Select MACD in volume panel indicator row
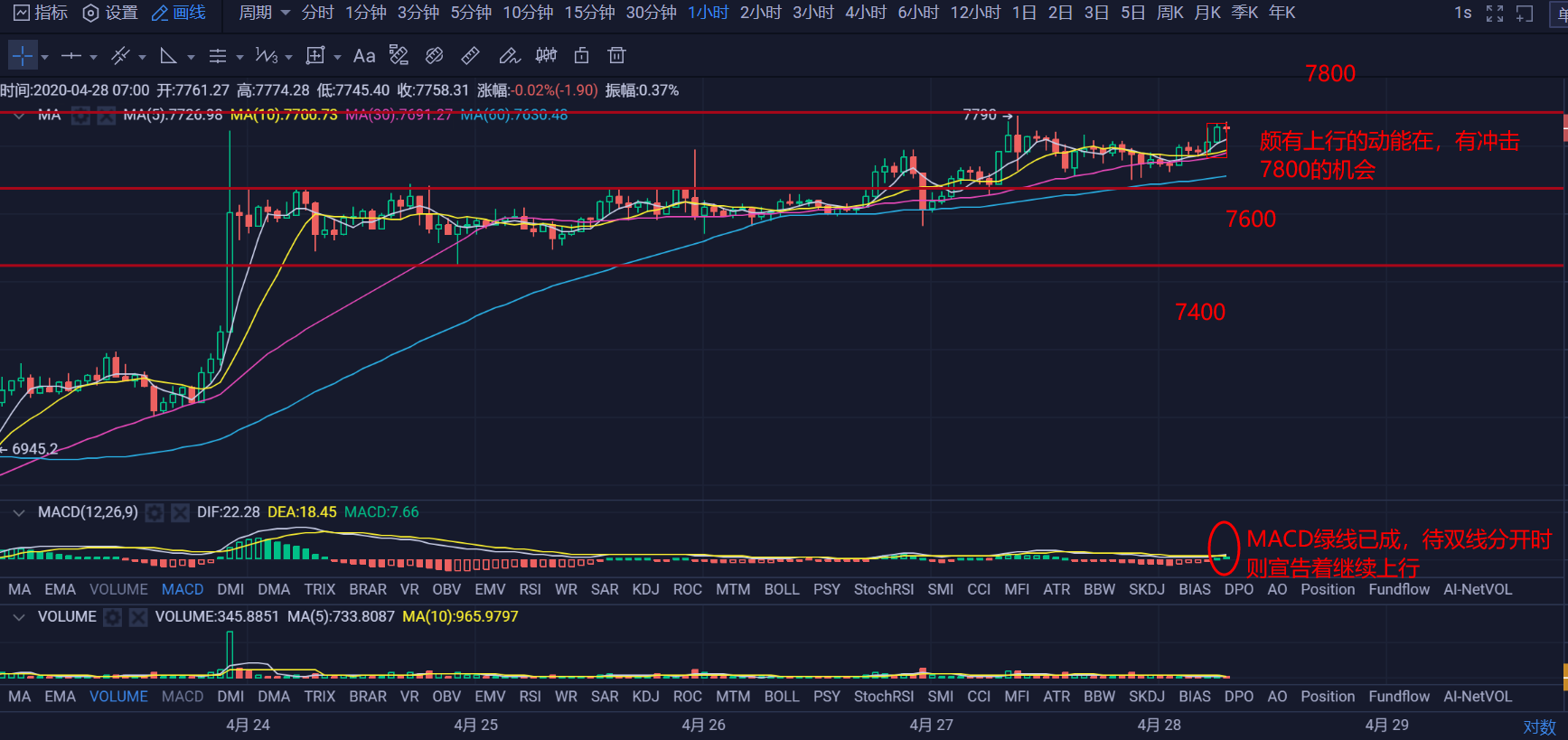 (183, 697)
